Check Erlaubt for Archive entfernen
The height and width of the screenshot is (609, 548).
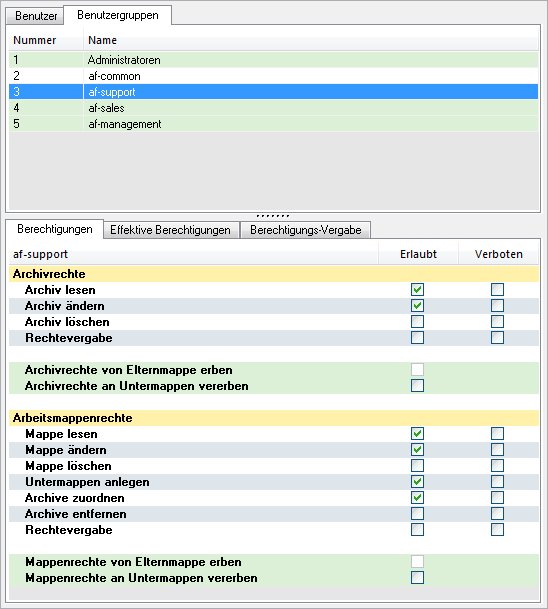418,514
